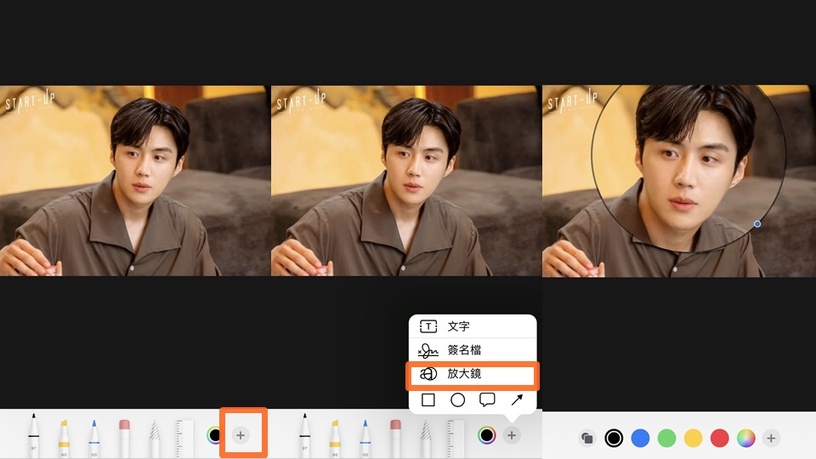Viewport: 816px width, 459px height.
Task: Select the ruler in the toolbar under the popup menu
Action: 455,438
